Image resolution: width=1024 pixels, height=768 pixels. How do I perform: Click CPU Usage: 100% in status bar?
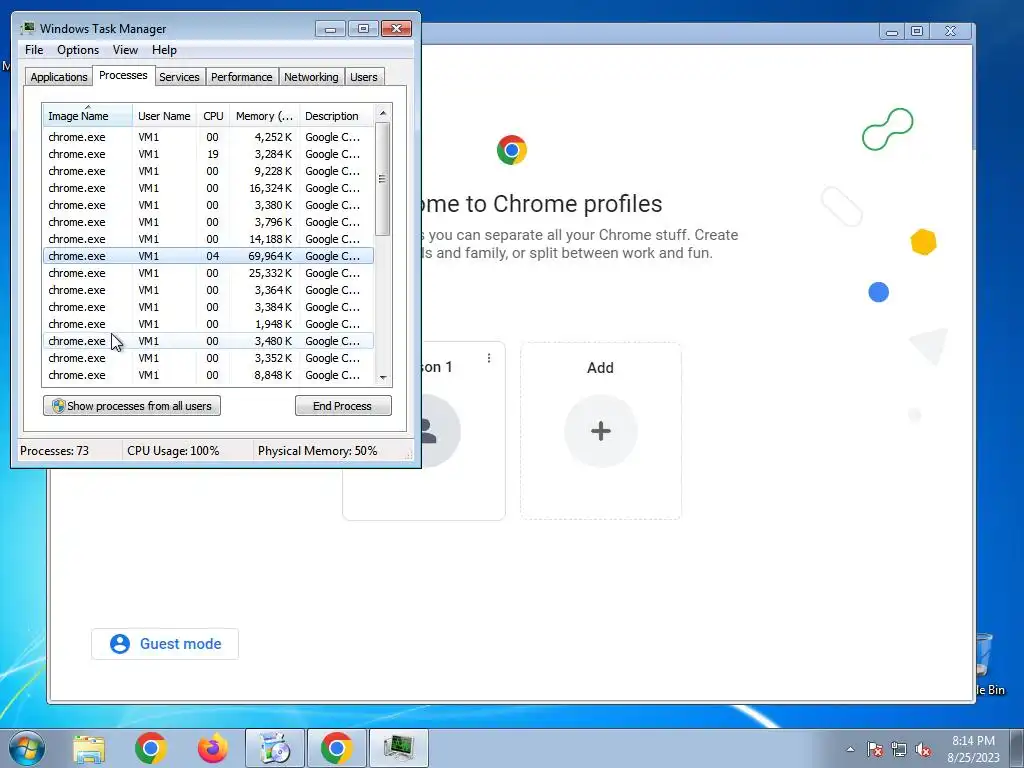[173, 451]
